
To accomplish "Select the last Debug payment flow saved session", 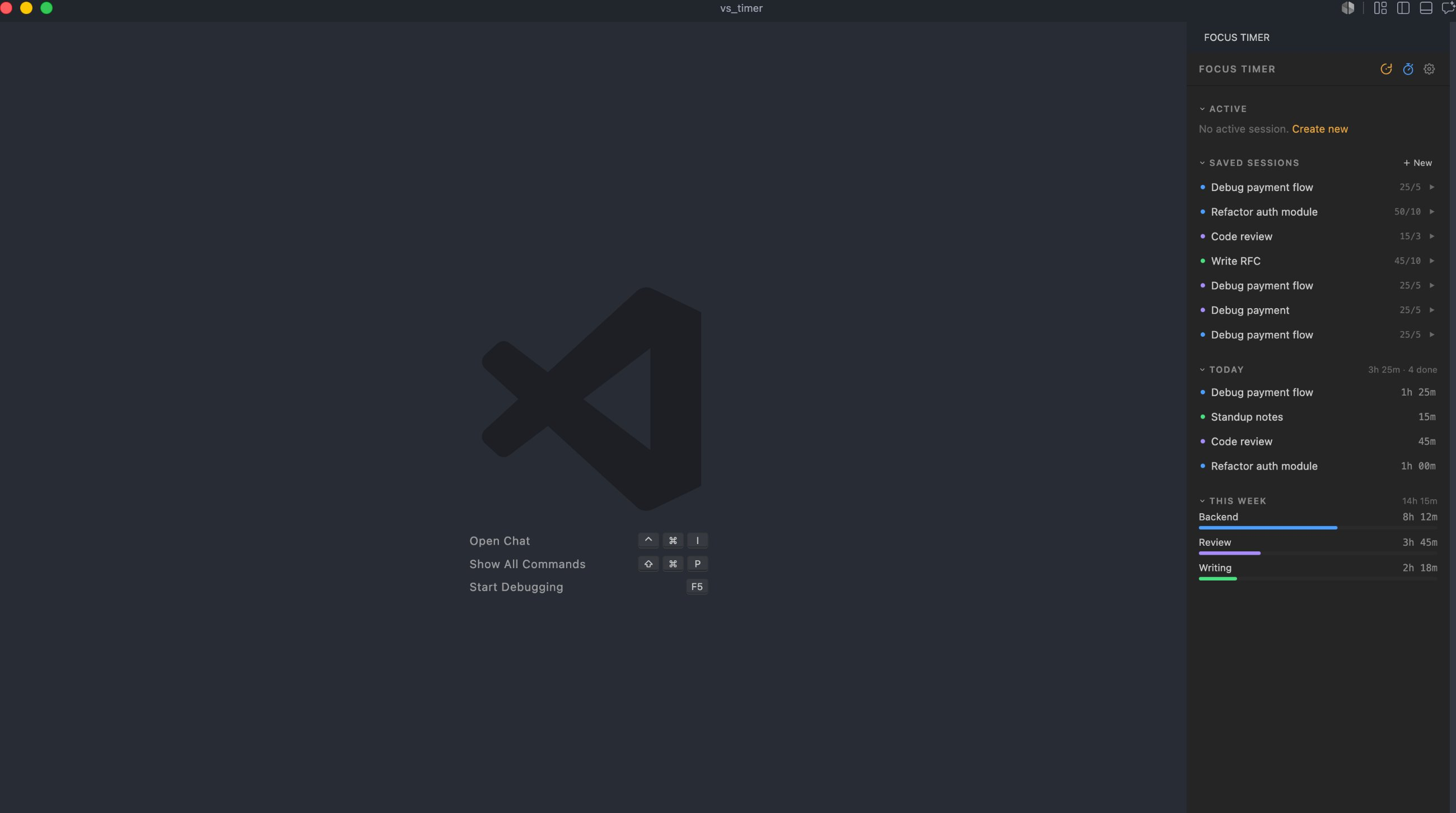I will pyautogui.click(x=1318, y=335).
